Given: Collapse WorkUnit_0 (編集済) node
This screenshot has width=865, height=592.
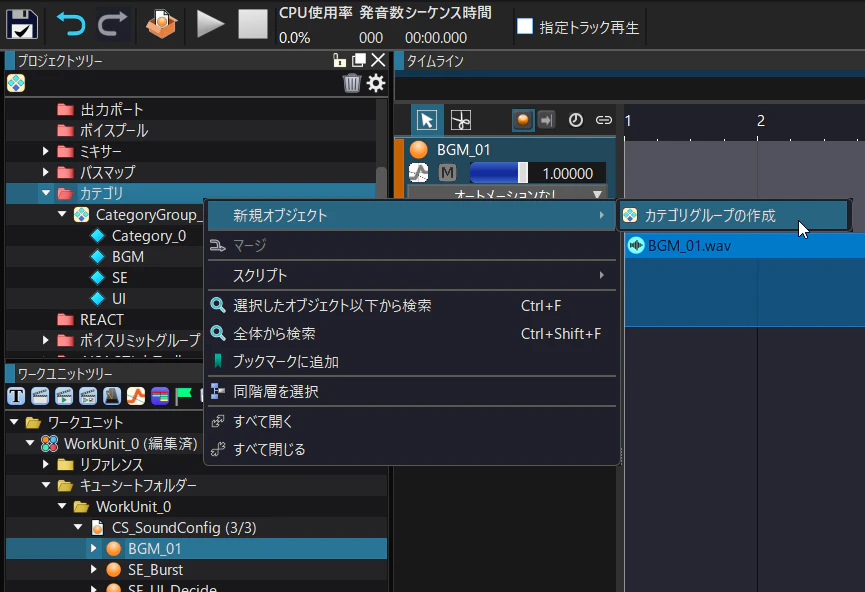Looking at the screenshot, I should tap(30, 443).
